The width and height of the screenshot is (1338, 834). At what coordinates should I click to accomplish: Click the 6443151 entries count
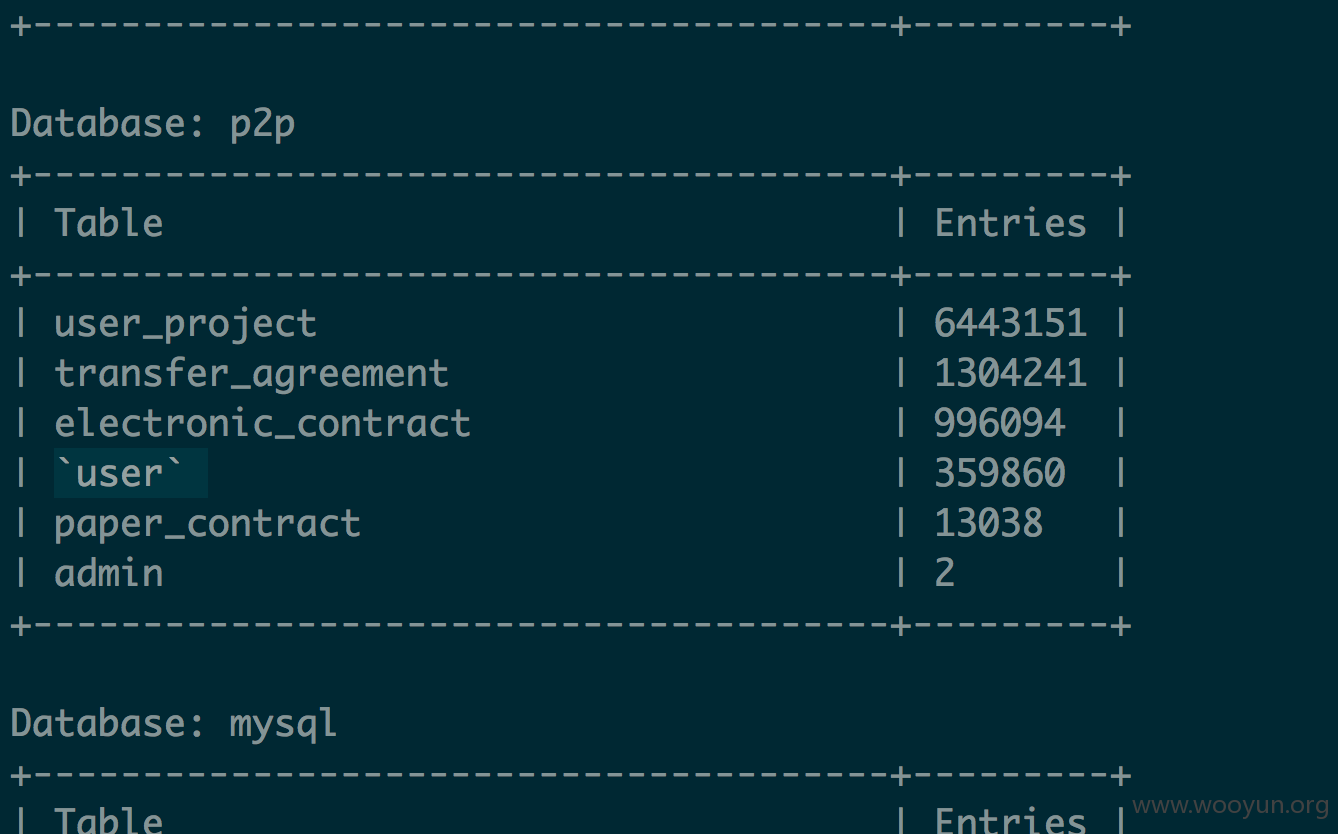[x=1010, y=323]
